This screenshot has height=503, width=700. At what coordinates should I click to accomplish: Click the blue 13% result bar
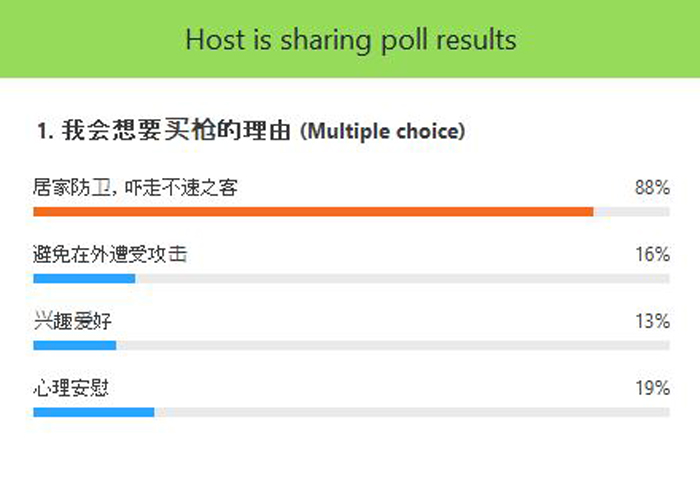coord(75,345)
